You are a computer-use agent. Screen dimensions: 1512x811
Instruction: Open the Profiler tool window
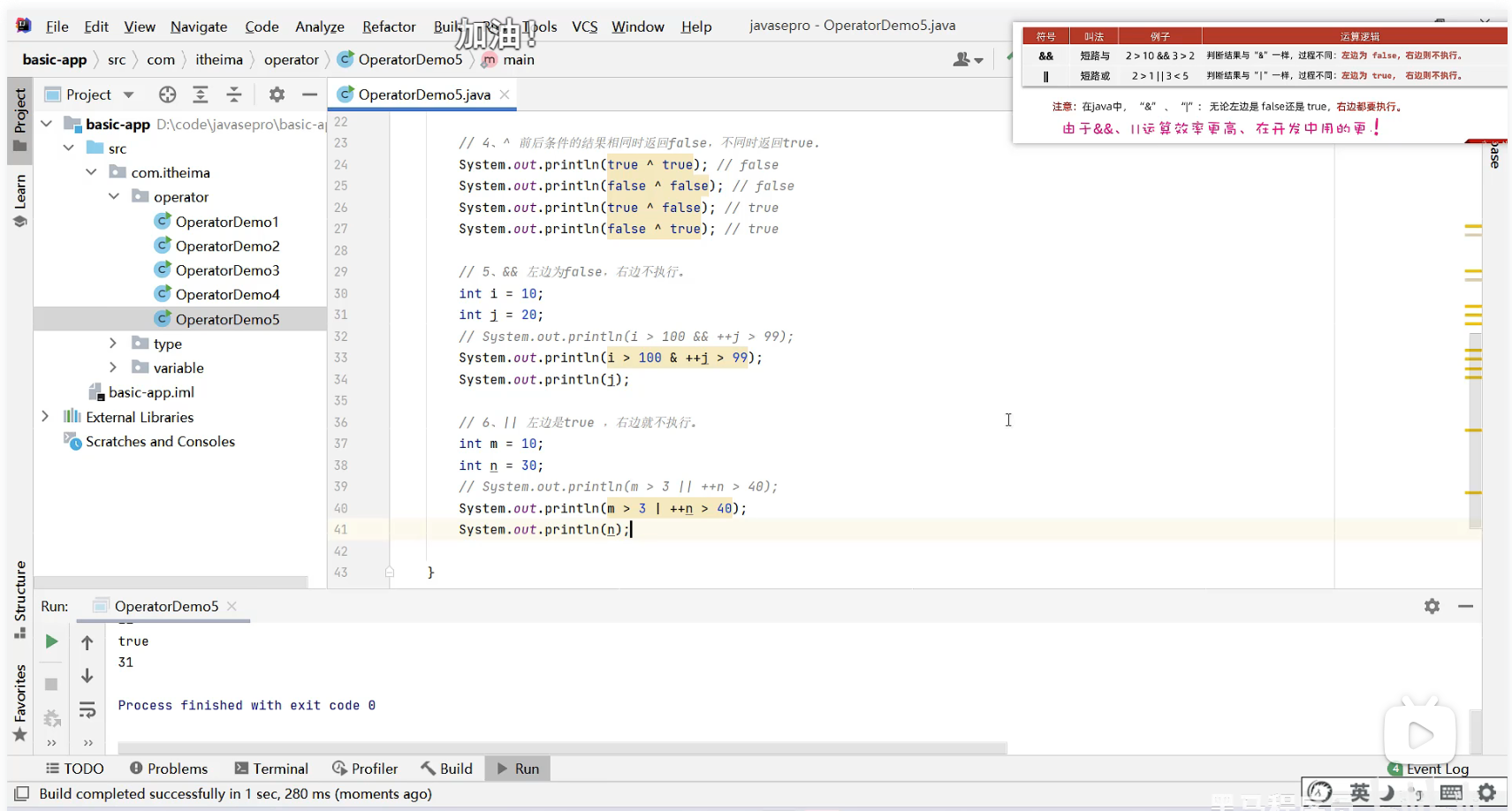[x=365, y=769]
